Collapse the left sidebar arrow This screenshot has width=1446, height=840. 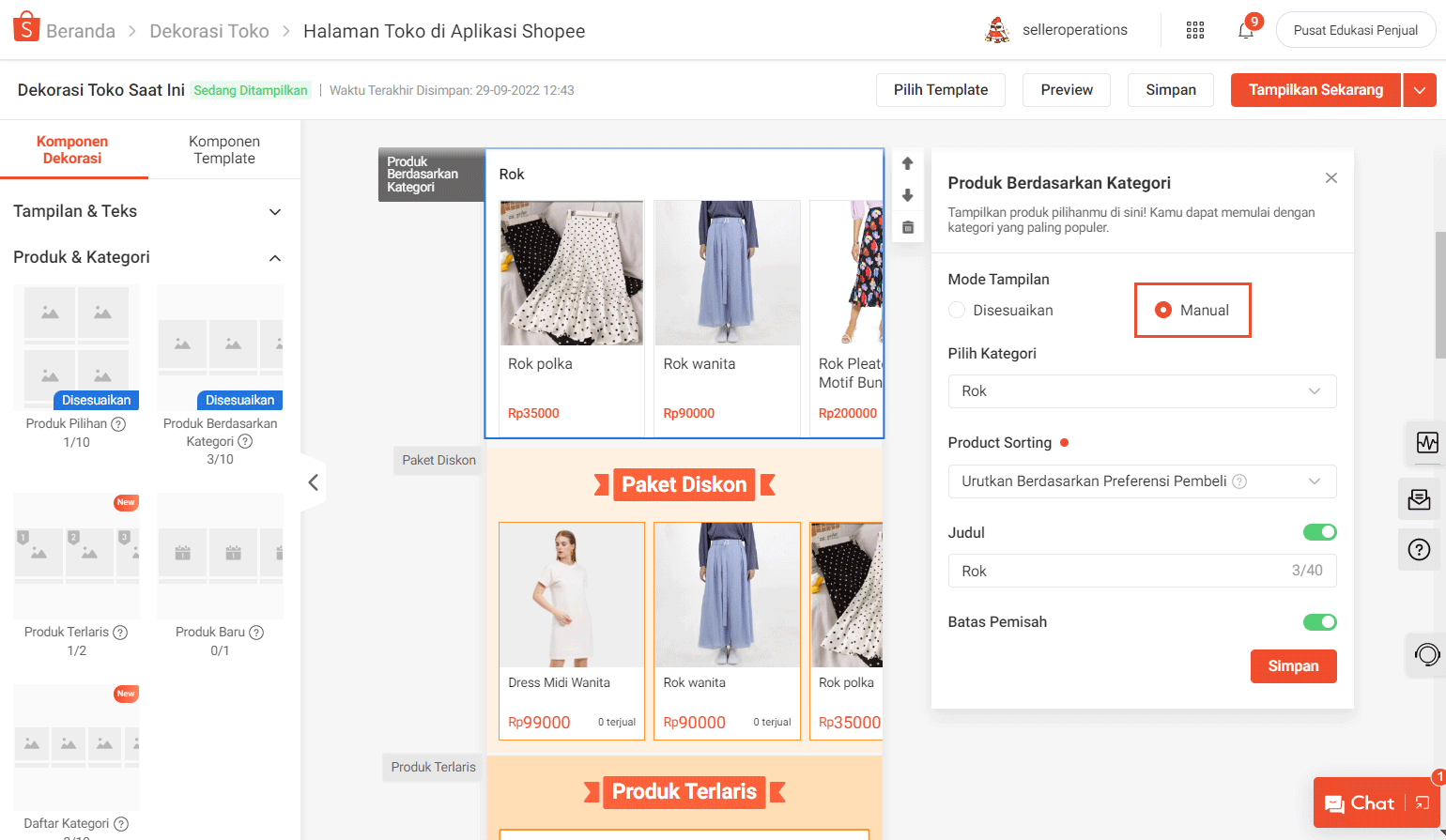(314, 482)
